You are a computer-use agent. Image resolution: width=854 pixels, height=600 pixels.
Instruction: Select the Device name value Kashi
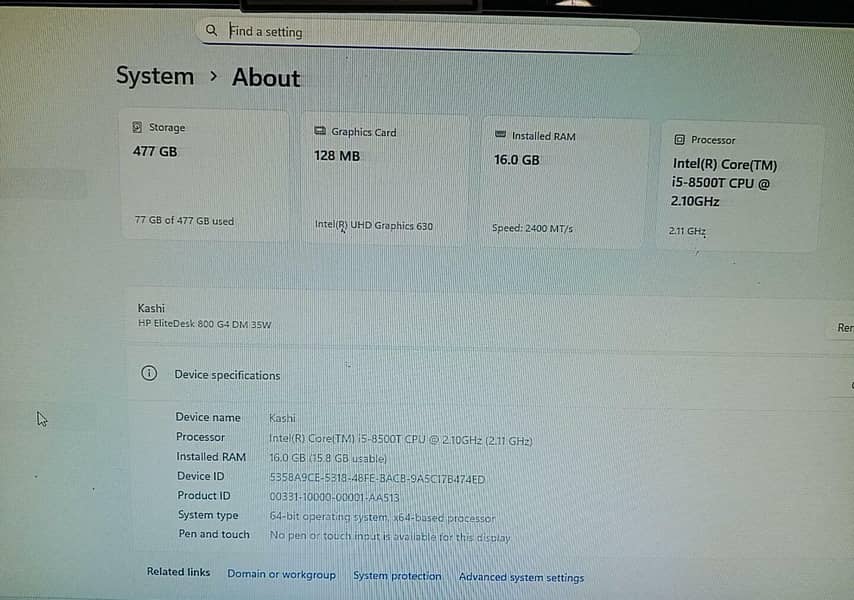tap(282, 418)
